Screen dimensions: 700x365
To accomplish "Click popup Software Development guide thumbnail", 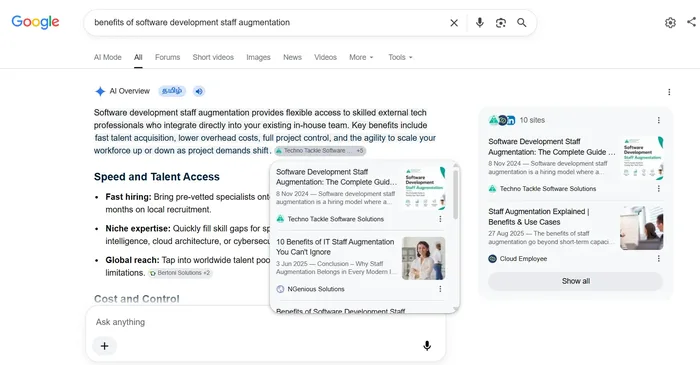I will pyautogui.click(x=424, y=188).
